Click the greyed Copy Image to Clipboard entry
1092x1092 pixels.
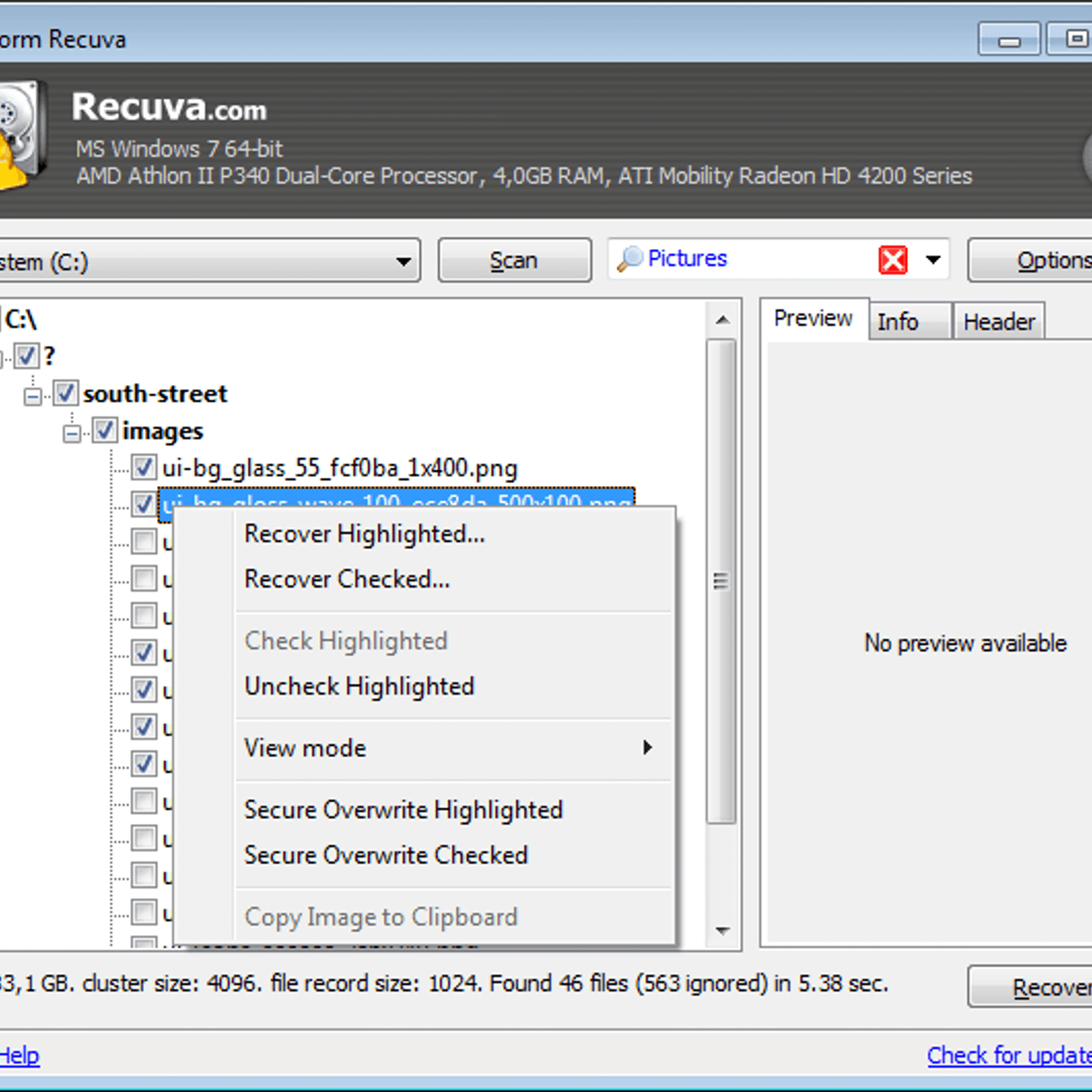[x=453, y=917]
